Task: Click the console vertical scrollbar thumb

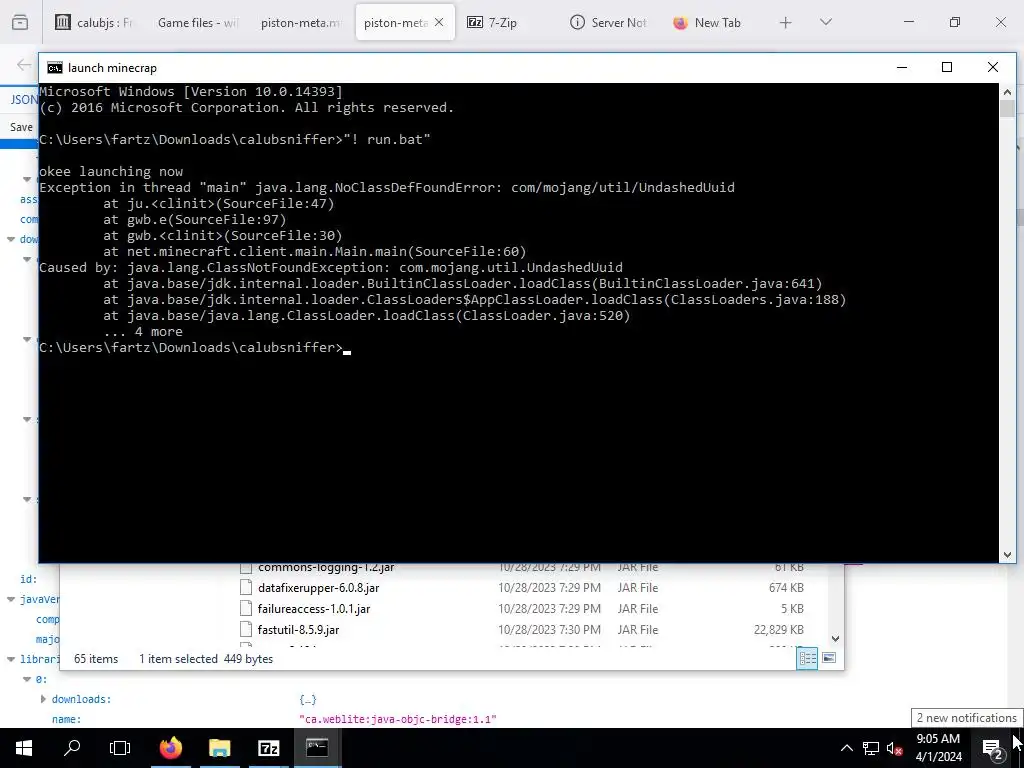Action: [x=1007, y=109]
